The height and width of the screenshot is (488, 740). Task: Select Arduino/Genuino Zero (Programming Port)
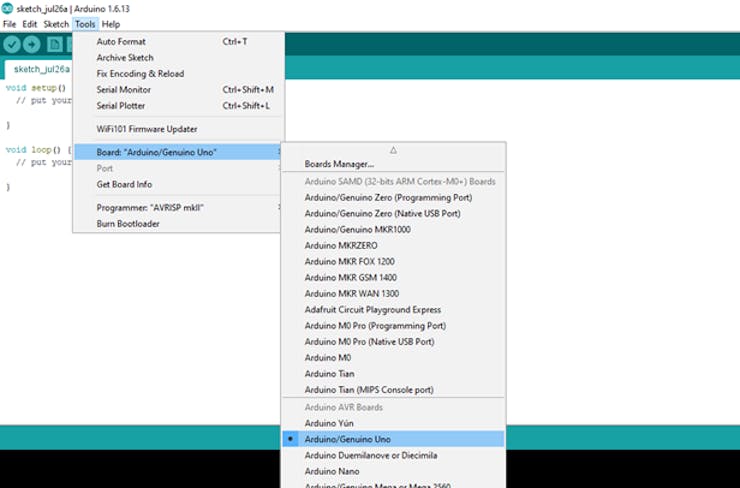393,198
